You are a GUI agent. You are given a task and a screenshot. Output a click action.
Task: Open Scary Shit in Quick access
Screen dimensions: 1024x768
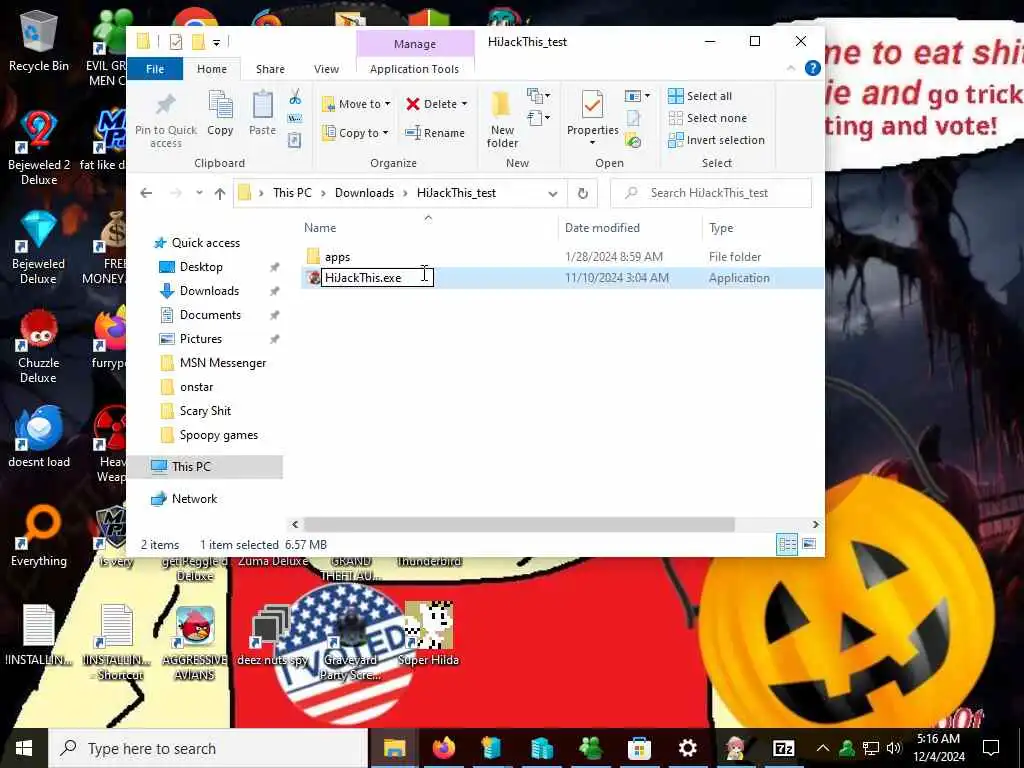(x=205, y=411)
